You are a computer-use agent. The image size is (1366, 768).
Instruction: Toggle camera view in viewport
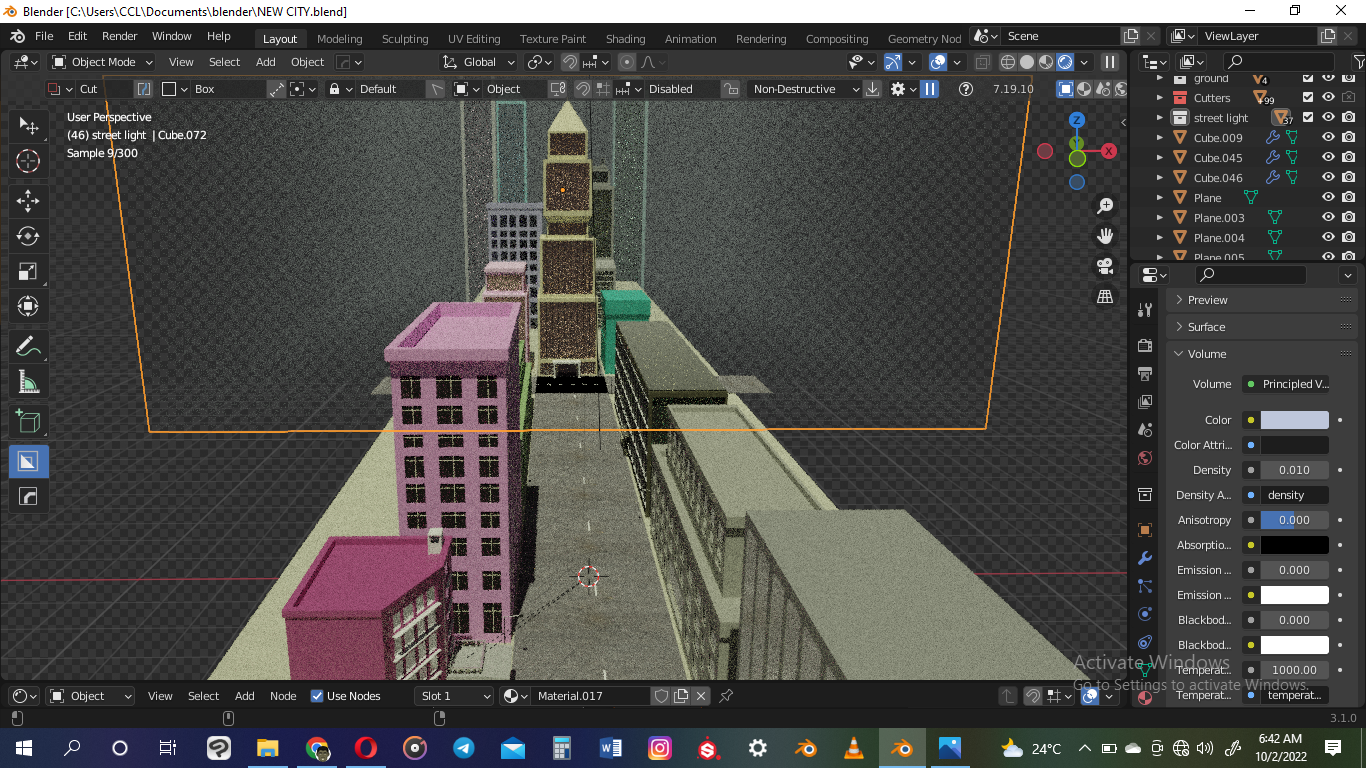[x=1105, y=266]
